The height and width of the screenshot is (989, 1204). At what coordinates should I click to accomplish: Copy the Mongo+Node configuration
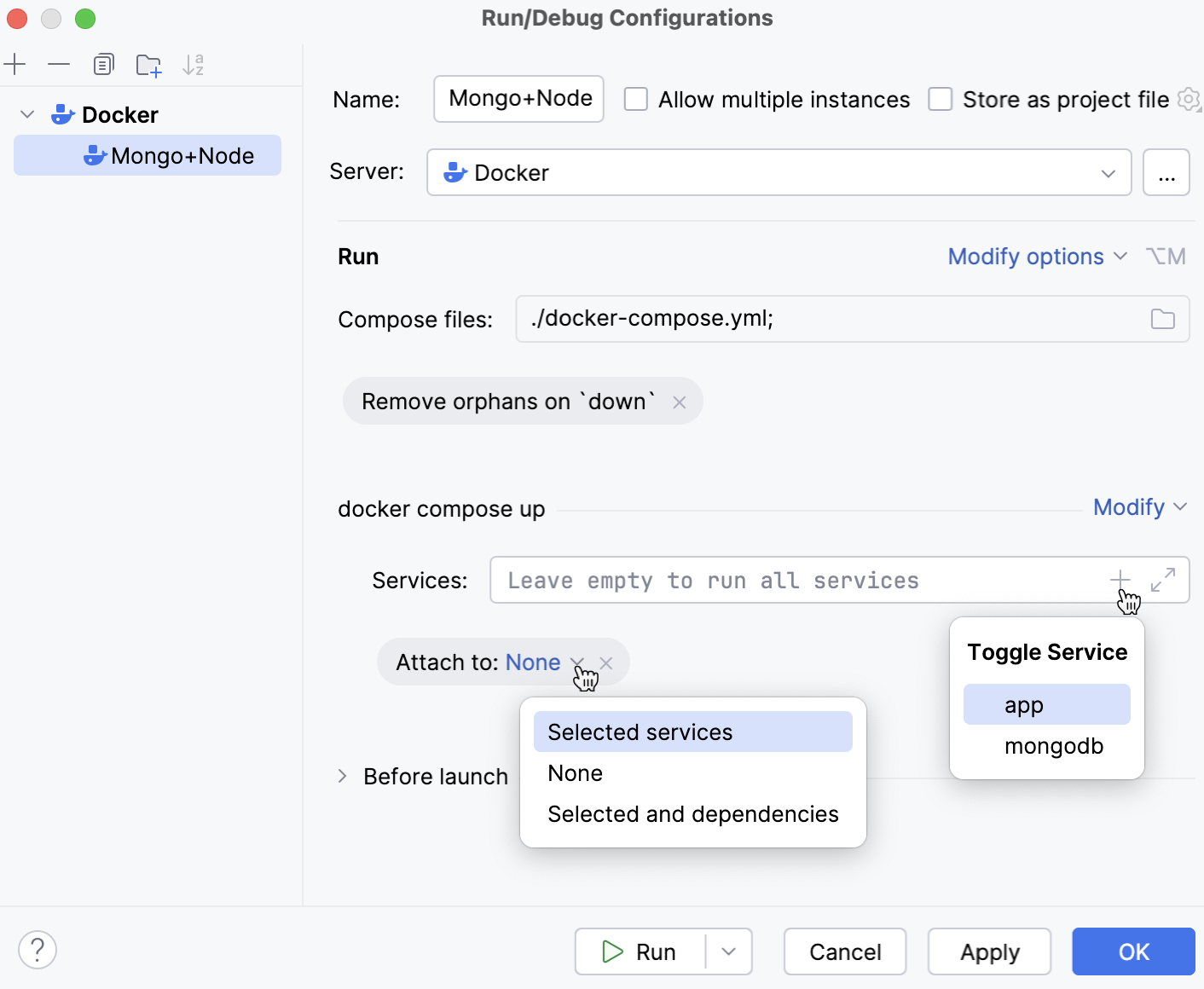104,64
